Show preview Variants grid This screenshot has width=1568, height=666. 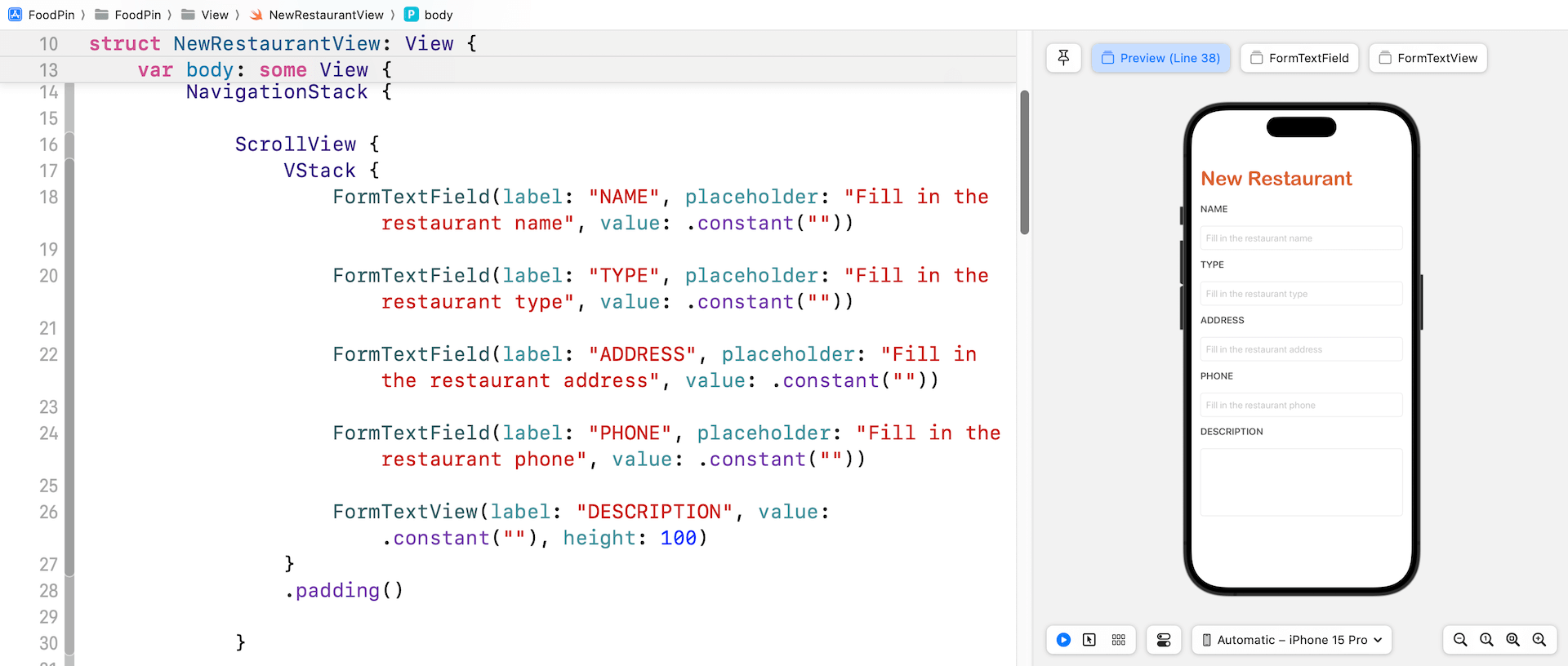[x=1119, y=640]
